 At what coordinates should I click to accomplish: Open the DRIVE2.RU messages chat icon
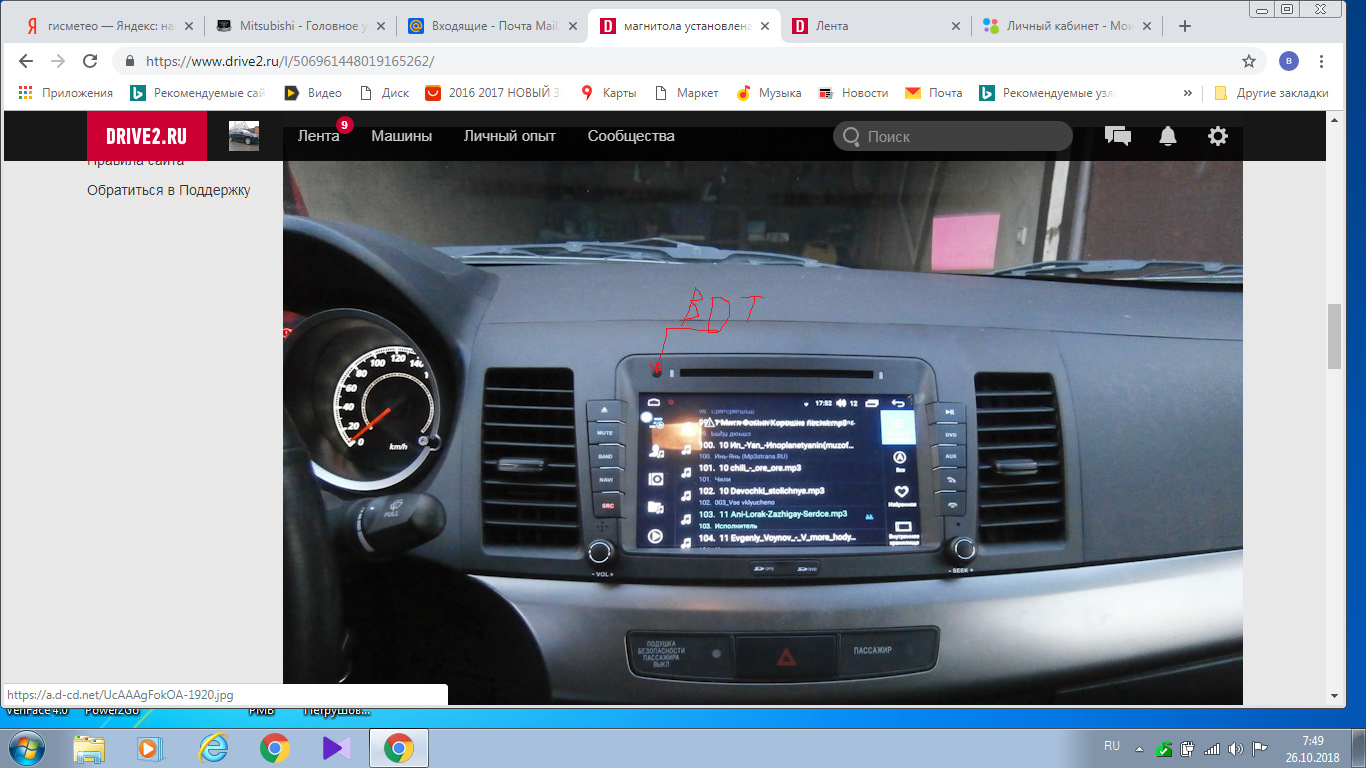coord(1117,136)
